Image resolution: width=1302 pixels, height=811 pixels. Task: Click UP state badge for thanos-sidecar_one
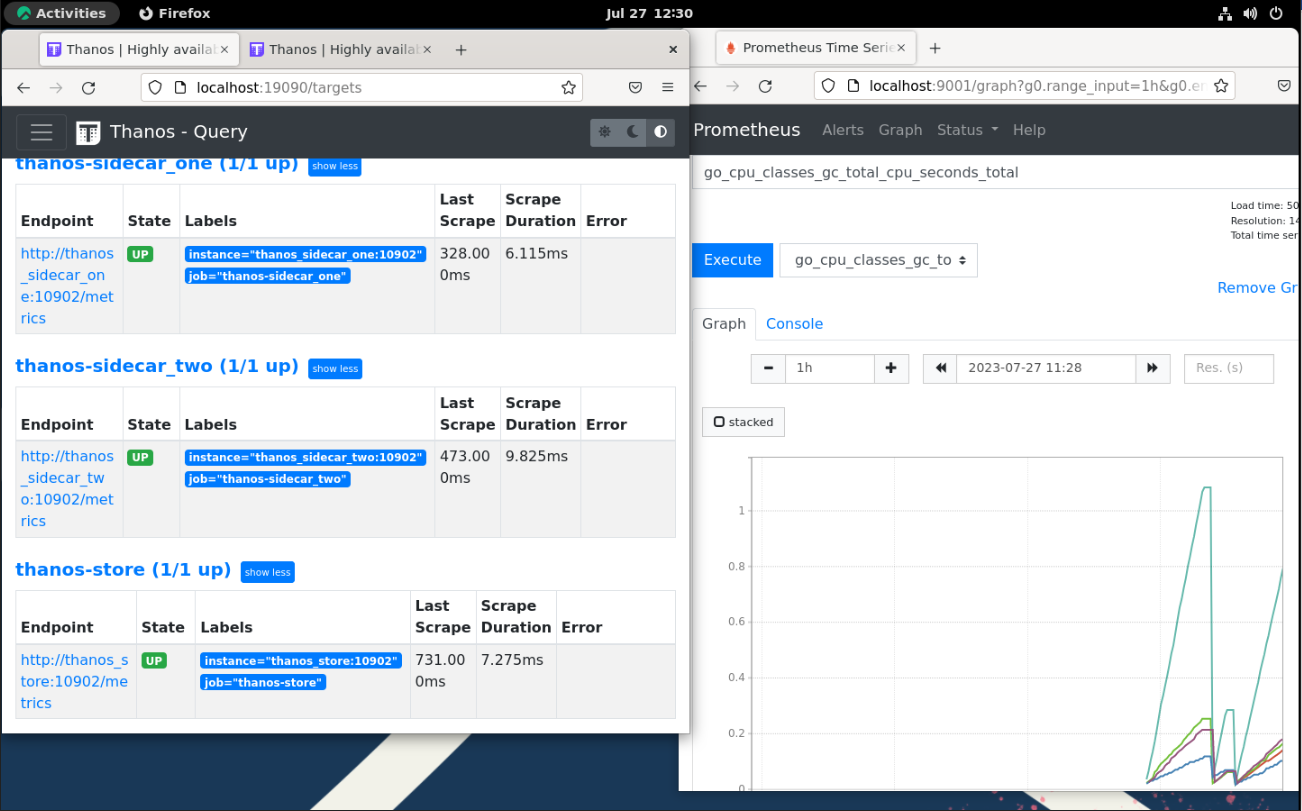140,254
